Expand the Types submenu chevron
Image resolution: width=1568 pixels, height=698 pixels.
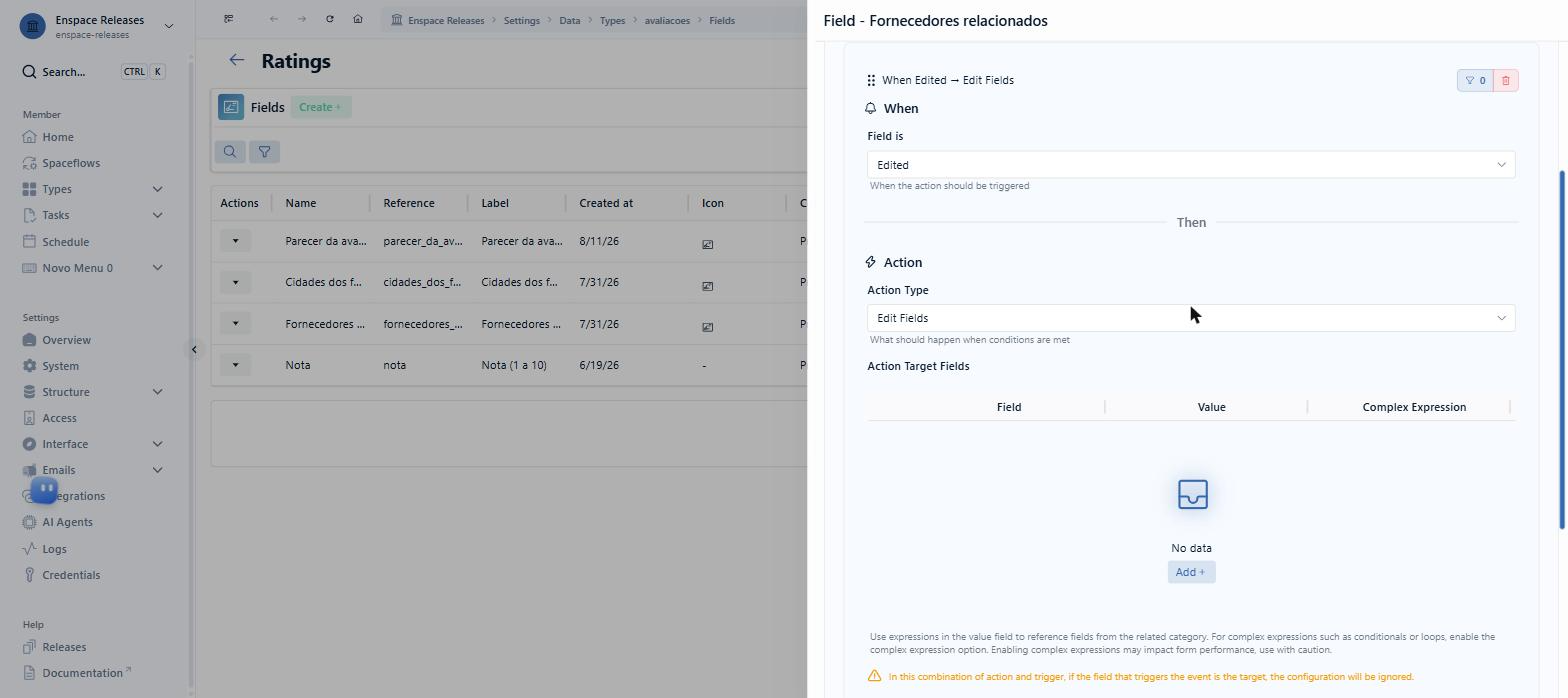(x=157, y=189)
